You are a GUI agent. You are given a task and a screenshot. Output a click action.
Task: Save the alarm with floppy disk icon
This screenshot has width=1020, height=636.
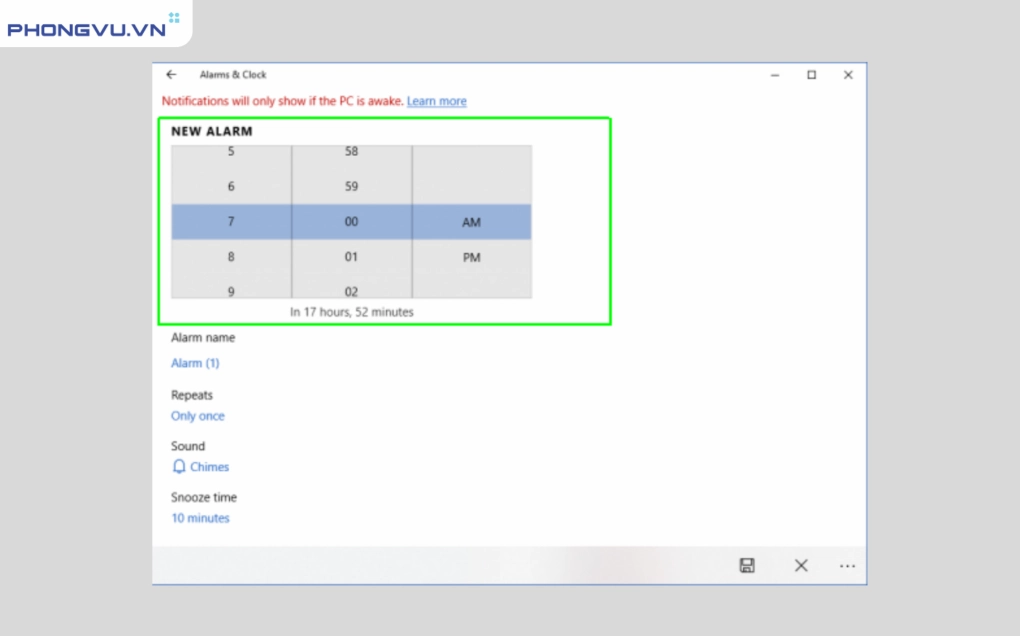[747, 566]
